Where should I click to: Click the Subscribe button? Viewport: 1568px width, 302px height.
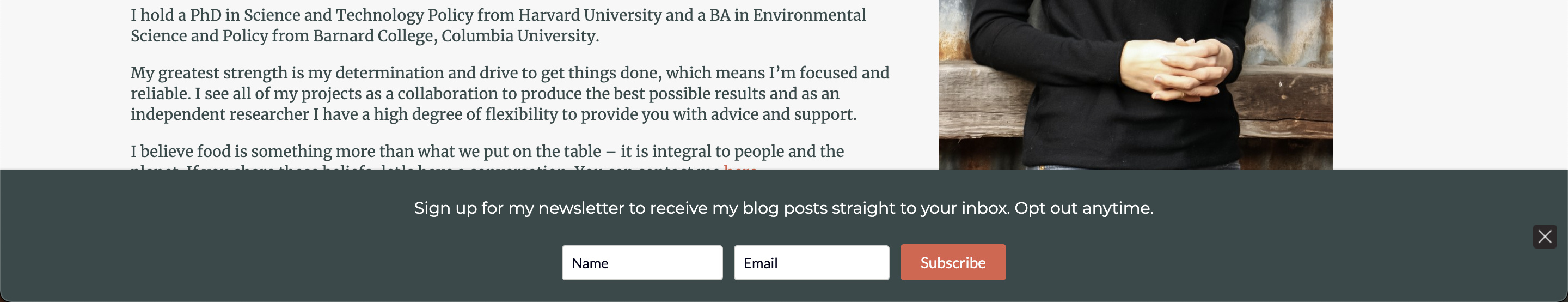(x=953, y=262)
